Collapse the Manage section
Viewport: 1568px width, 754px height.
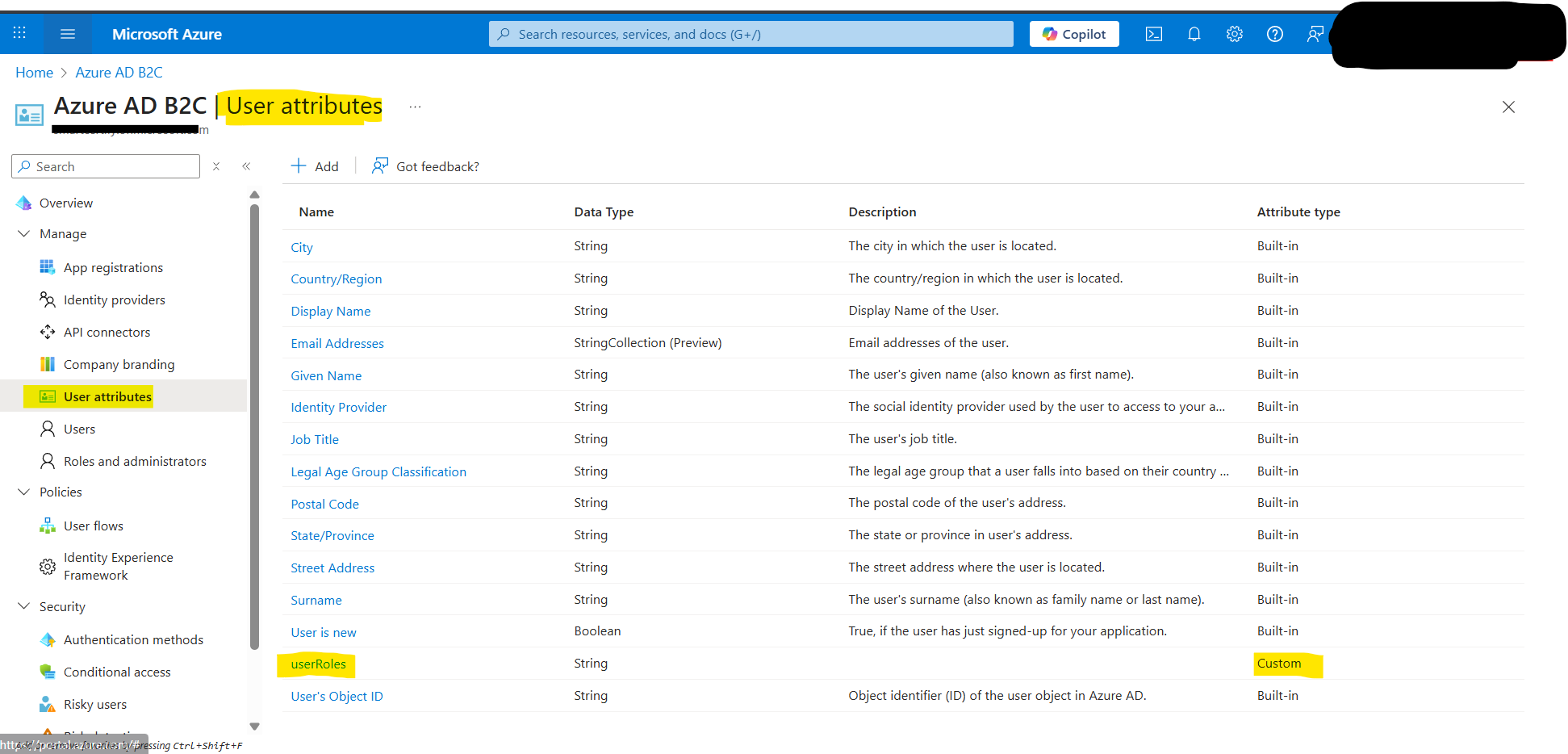[x=23, y=233]
